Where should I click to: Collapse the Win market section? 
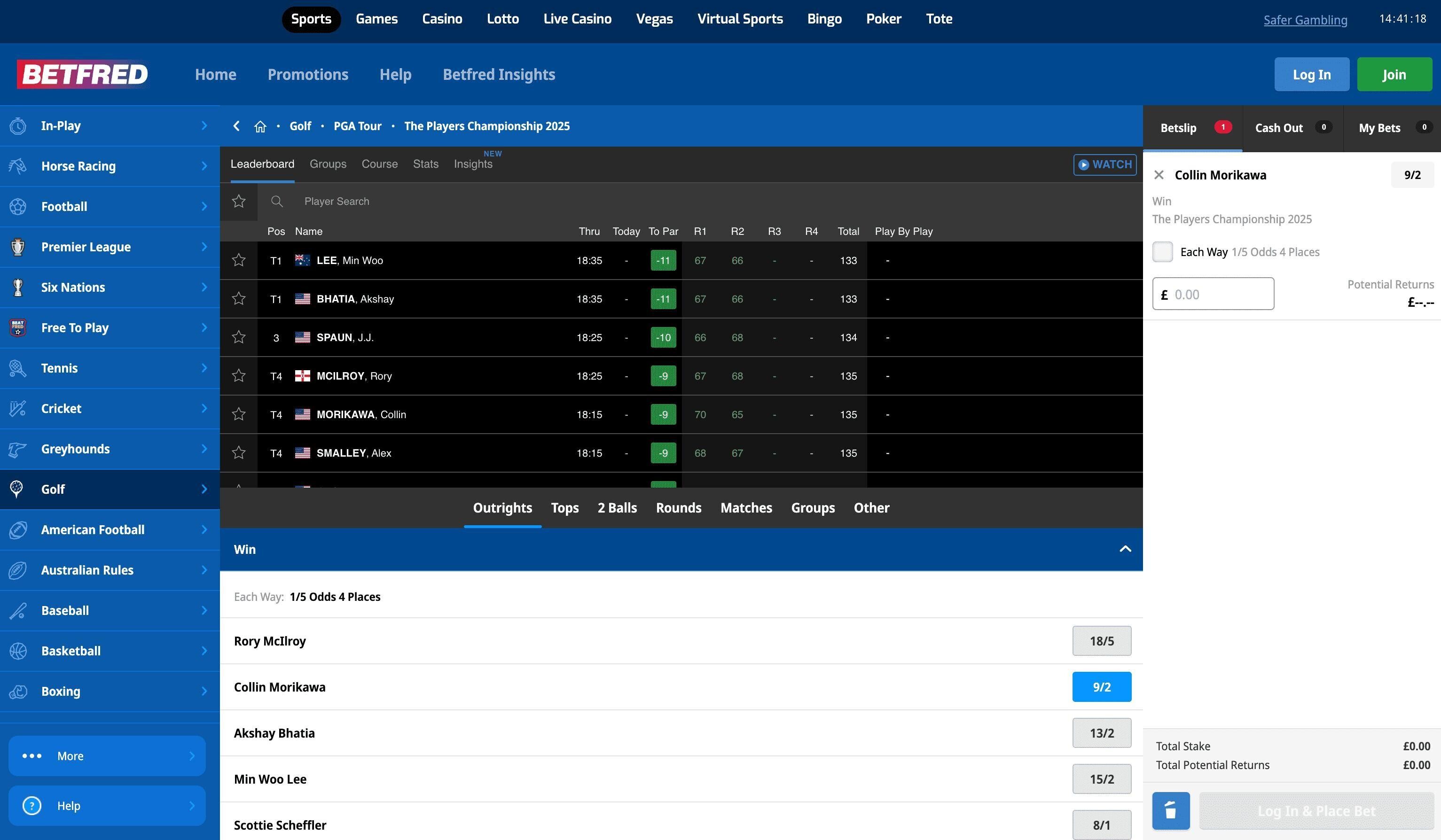pyautogui.click(x=1125, y=549)
